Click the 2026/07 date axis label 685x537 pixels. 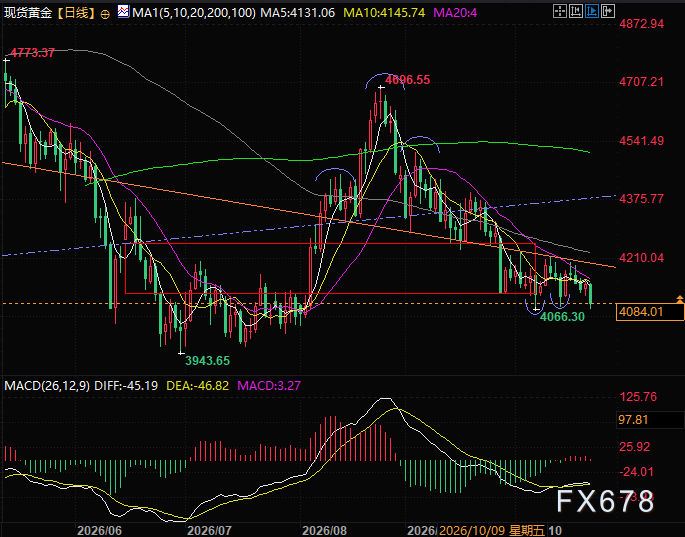[x=209, y=530]
